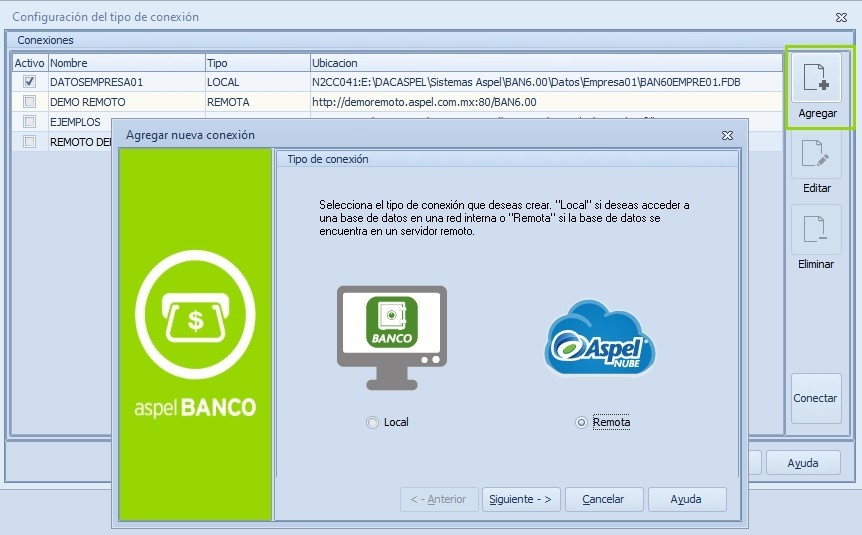This screenshot has width=862, height=535.
Task: Click the Tipo column header
Action: pyautogui.click(x=257, y=63)
